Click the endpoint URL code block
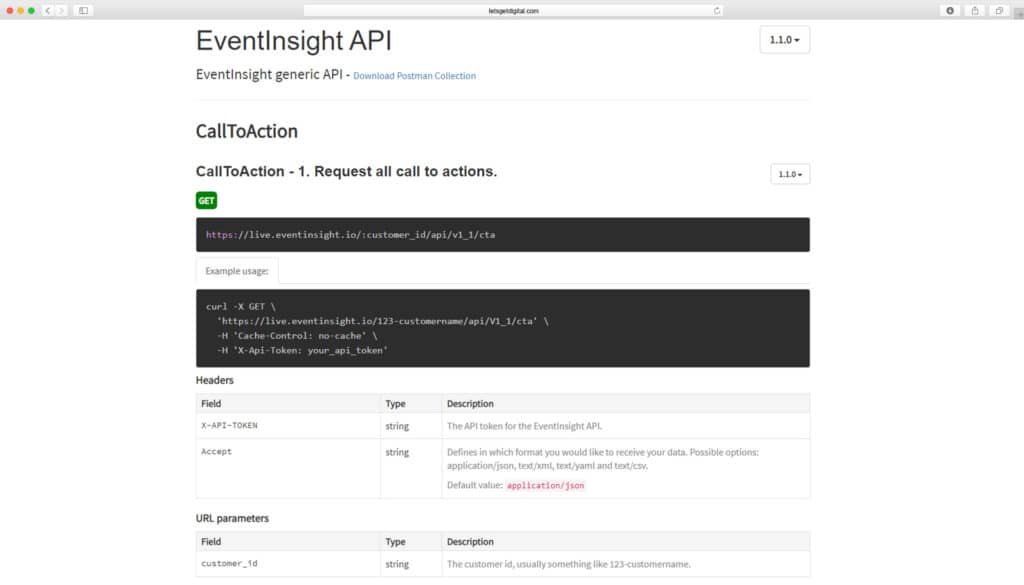1024x585 pixels. (x=502, y=234)
